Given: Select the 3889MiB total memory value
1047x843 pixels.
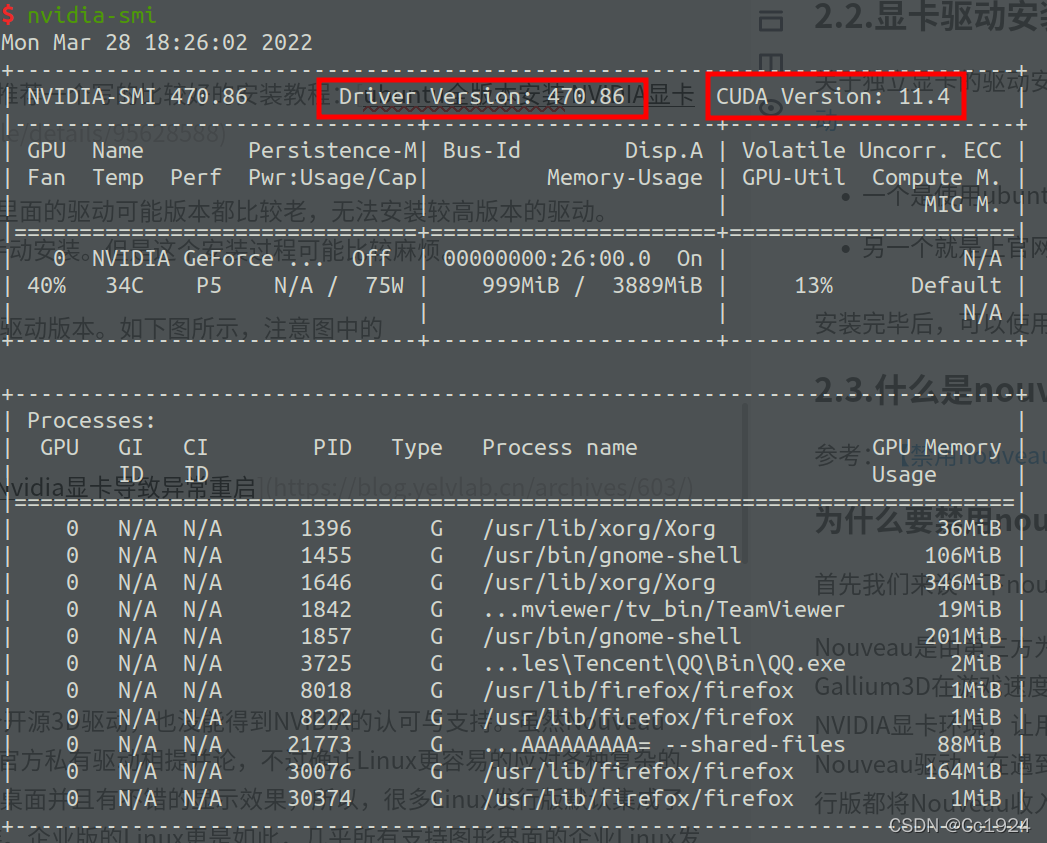Looking at the screenshot, I should tap(657, 286).
